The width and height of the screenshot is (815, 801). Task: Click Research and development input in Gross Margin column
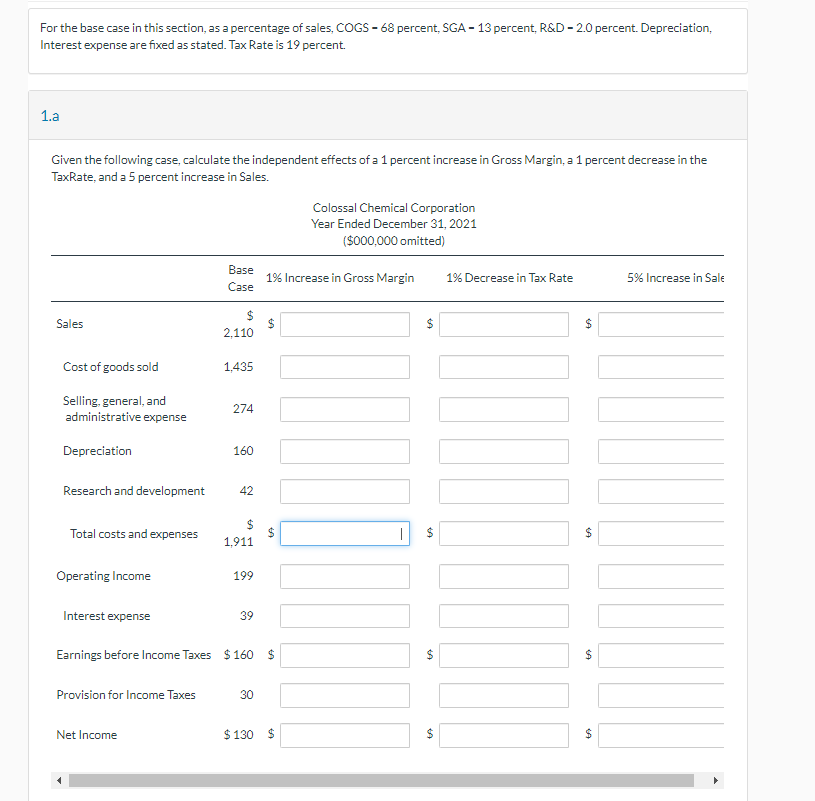pos(345,491)
